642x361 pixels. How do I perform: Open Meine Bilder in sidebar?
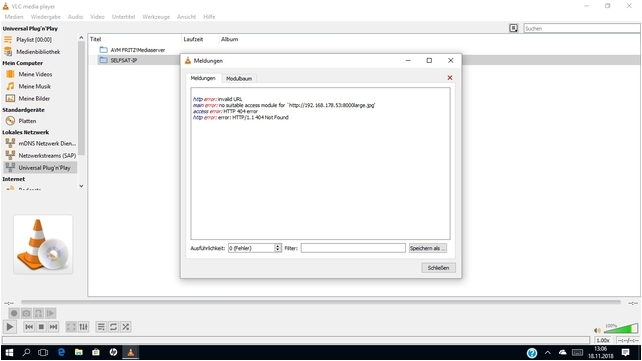39,99
